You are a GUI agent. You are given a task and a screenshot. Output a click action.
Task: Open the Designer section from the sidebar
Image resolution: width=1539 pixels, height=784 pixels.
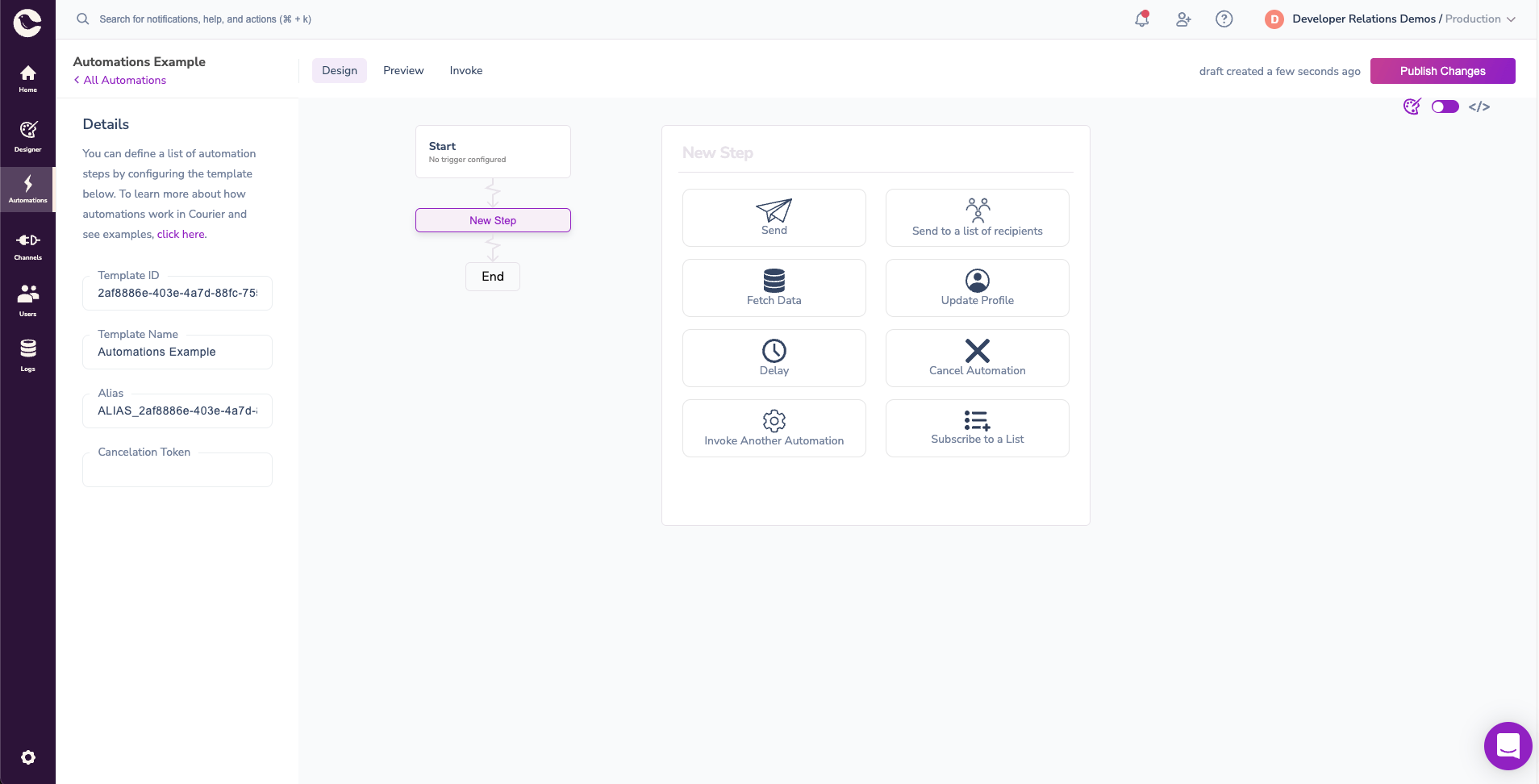point(27,136)
